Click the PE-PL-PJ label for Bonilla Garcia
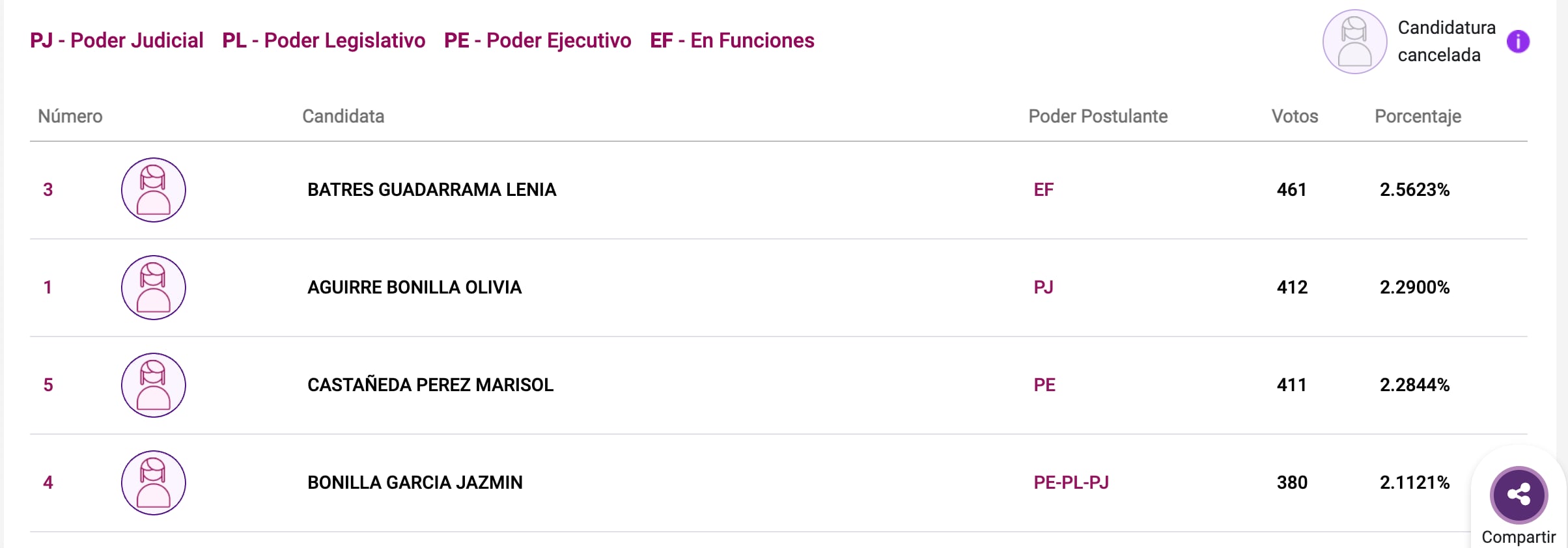Image resolution: width=1568 pixels, height=548 pixels. [1071, 483]
